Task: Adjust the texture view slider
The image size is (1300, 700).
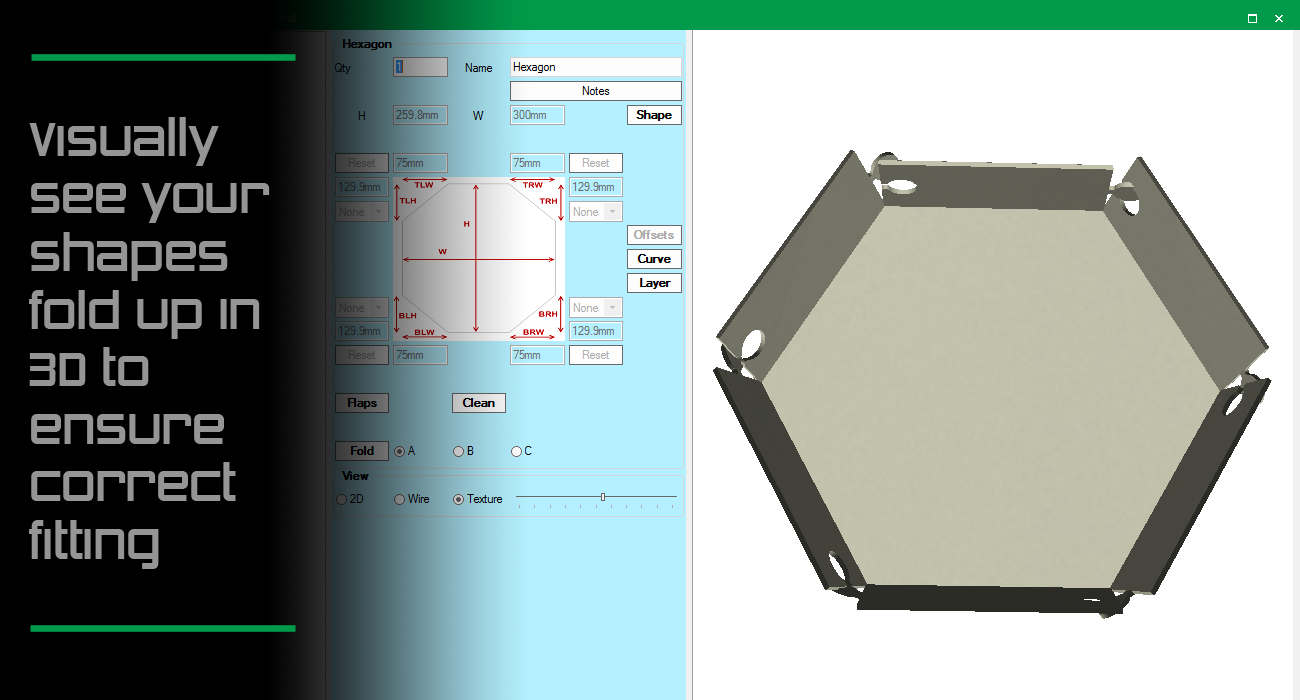Action: (x=603, y=496)
